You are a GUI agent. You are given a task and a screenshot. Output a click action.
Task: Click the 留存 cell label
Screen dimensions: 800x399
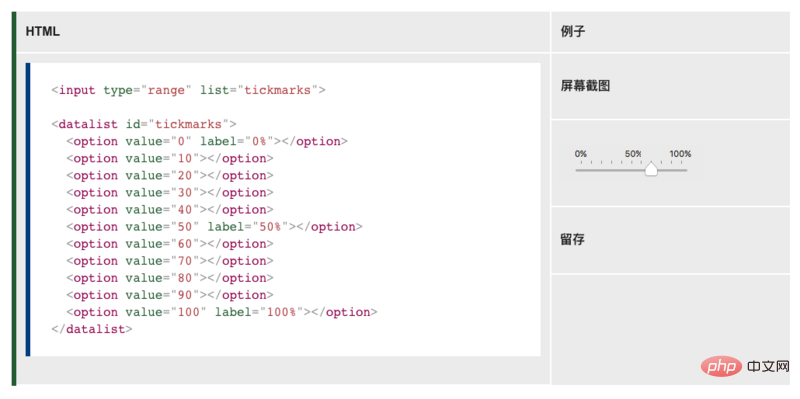click(x=573, y=239)
